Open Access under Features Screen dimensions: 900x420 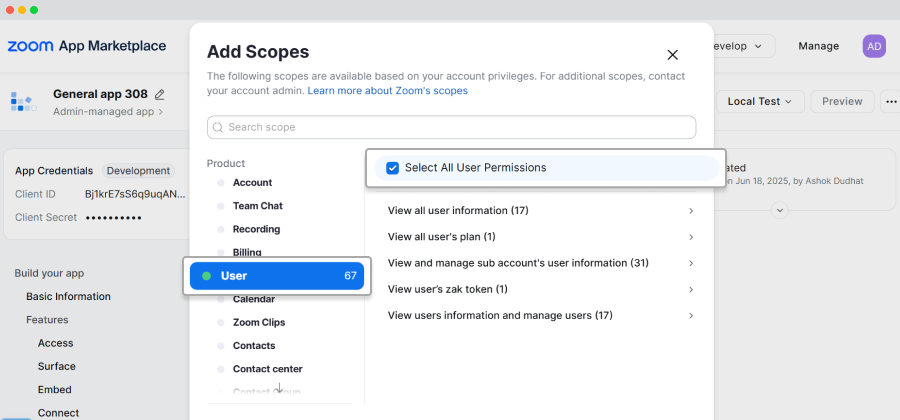[x=56, y=343]
